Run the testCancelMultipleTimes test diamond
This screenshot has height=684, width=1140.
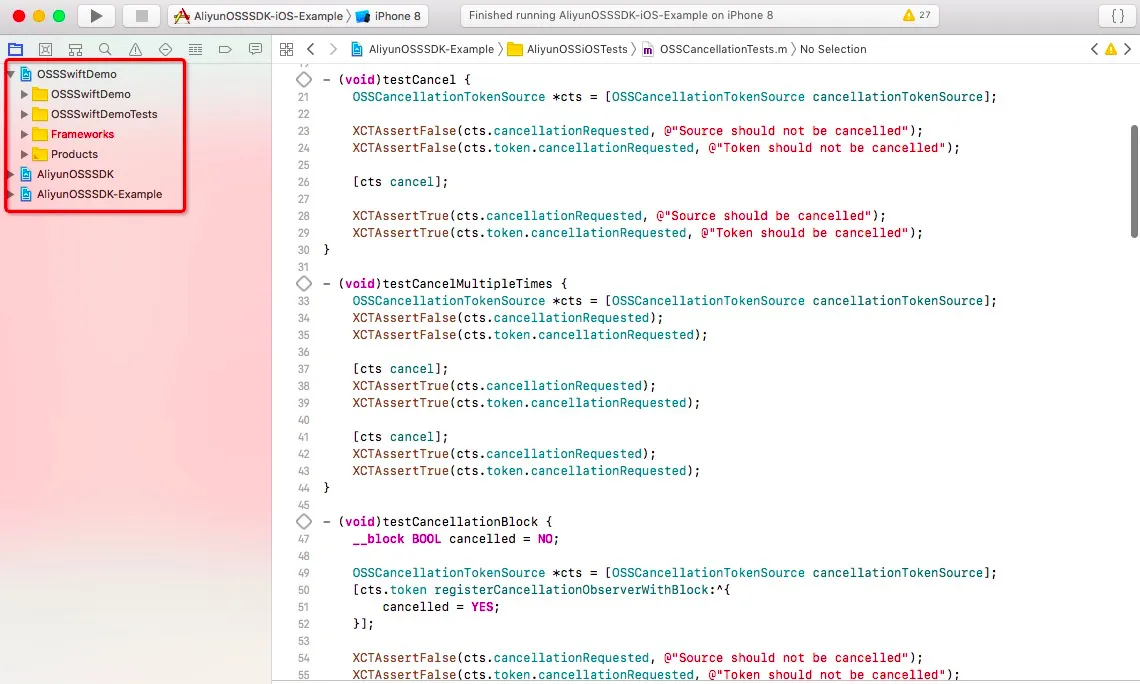304,283
